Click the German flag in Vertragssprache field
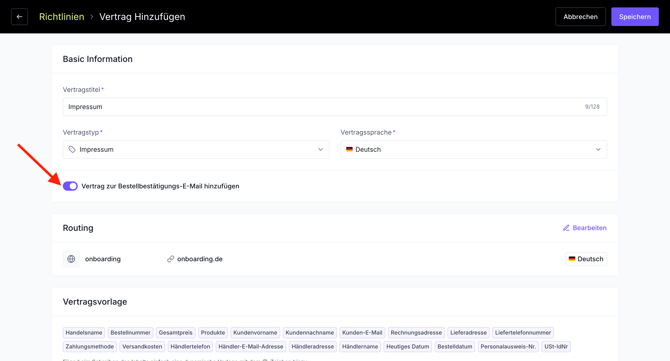The height and width of the screenshot is (361, 670). click(349, 150)
